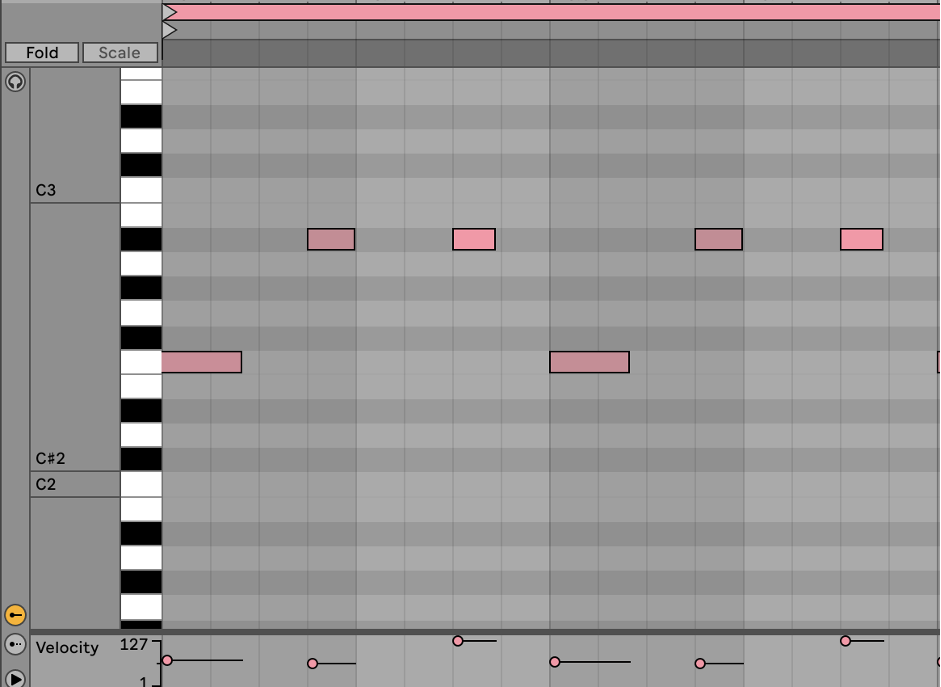This screenshot has height=687, width=941.
Task: Click the C#2 black piano key
Action: 141,460
